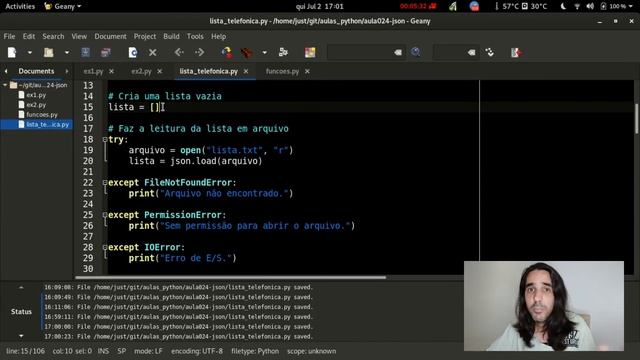The height and width of the screenshot is (360, 640).
Task: Click the Jump to line icon
Action: point(490,52)
